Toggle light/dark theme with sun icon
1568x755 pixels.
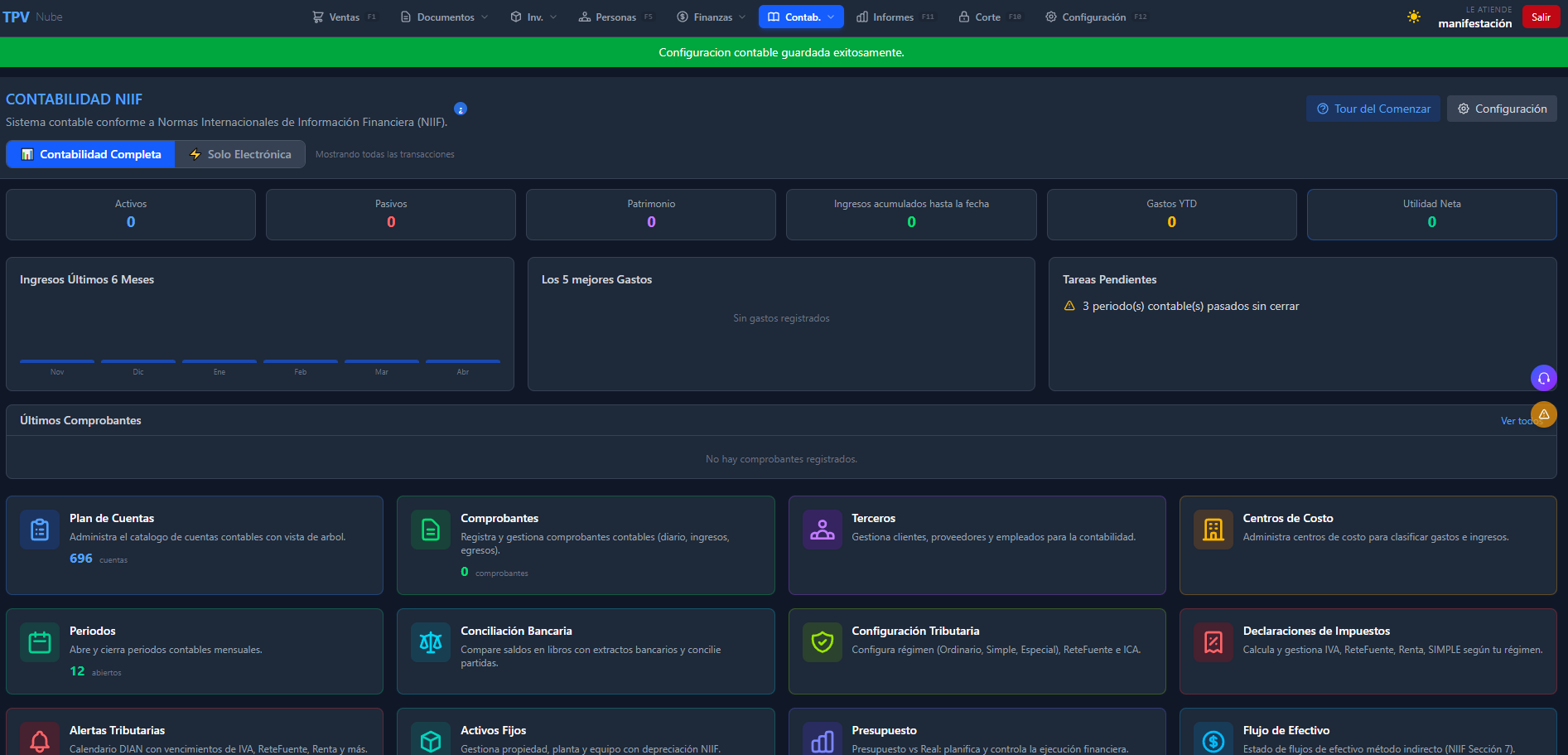pyautogui.click(x=1413, y=17)
